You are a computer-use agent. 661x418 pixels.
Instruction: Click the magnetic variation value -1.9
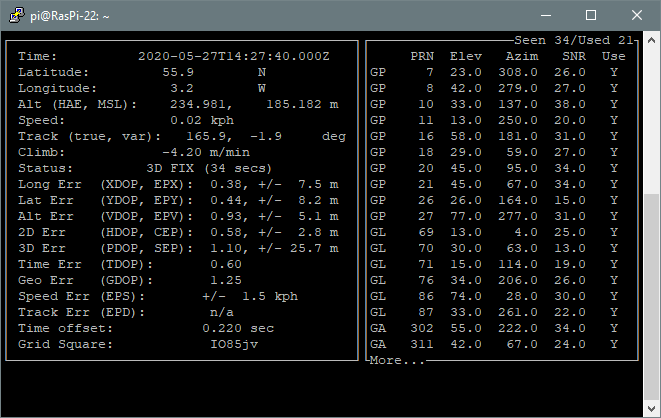click(266, 137)
